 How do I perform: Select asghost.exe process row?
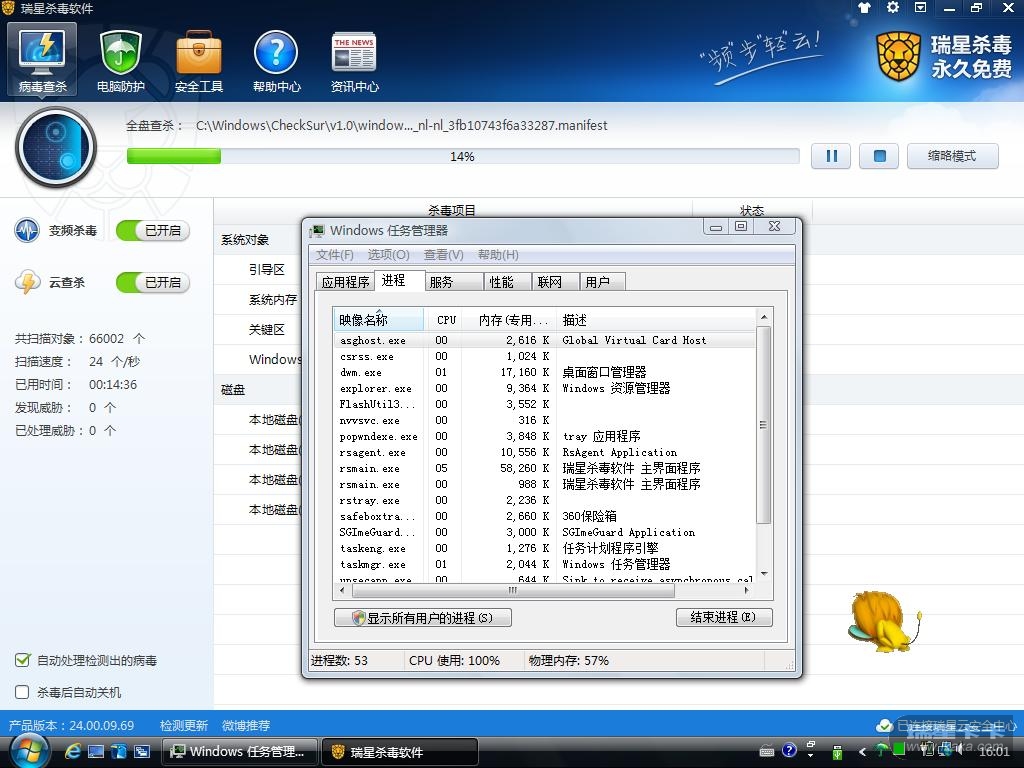545,340
